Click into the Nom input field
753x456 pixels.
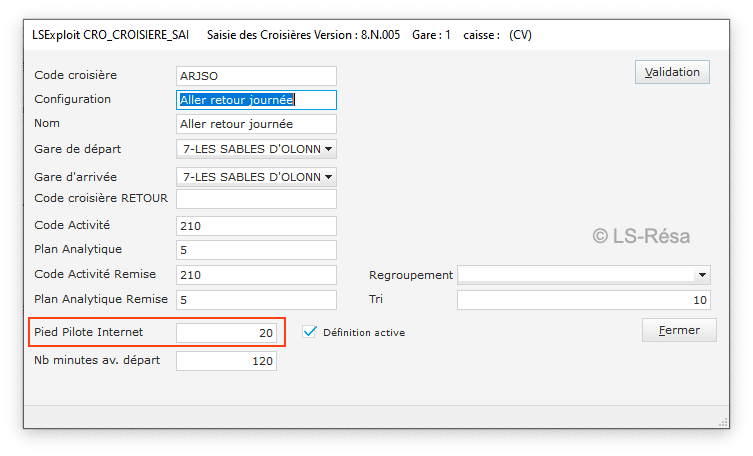click(x=255, y=124)
